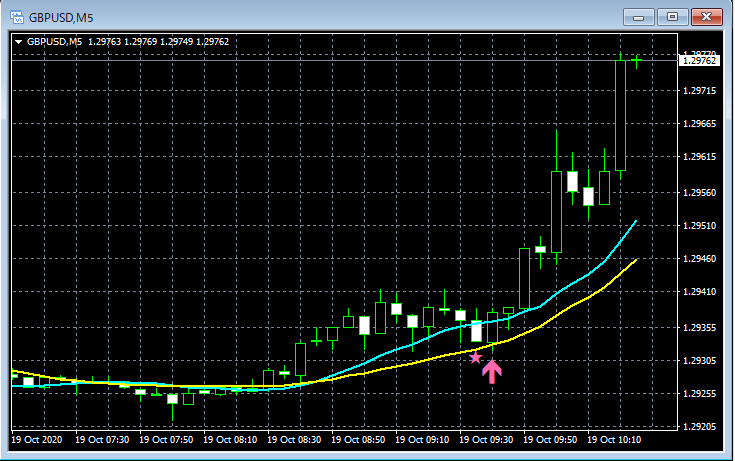Select the last doji candle at current price
735x461 pixels.
pos(637,61)
